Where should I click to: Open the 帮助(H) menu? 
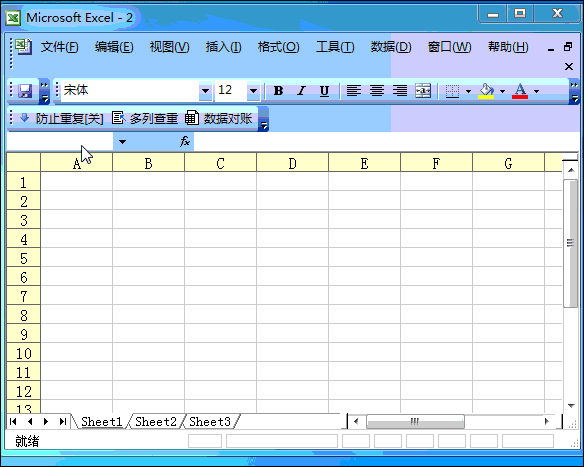[x=508, y=47]
